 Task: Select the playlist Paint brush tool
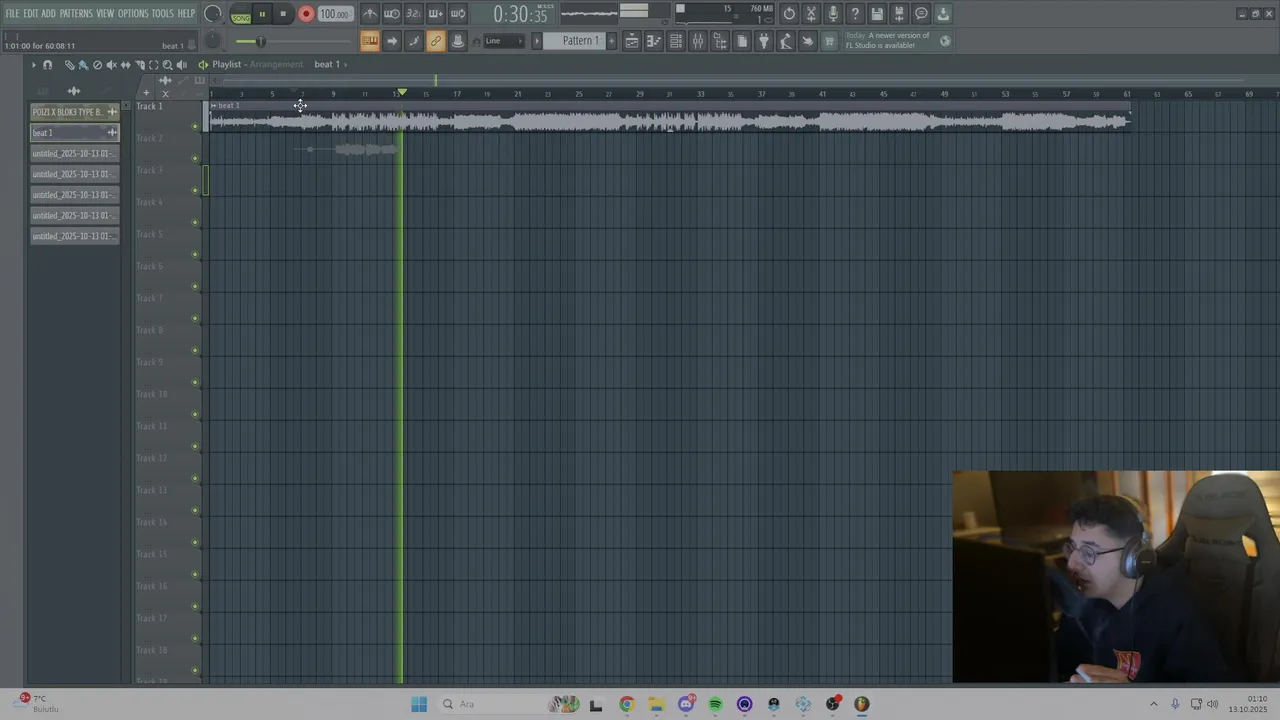83,64
